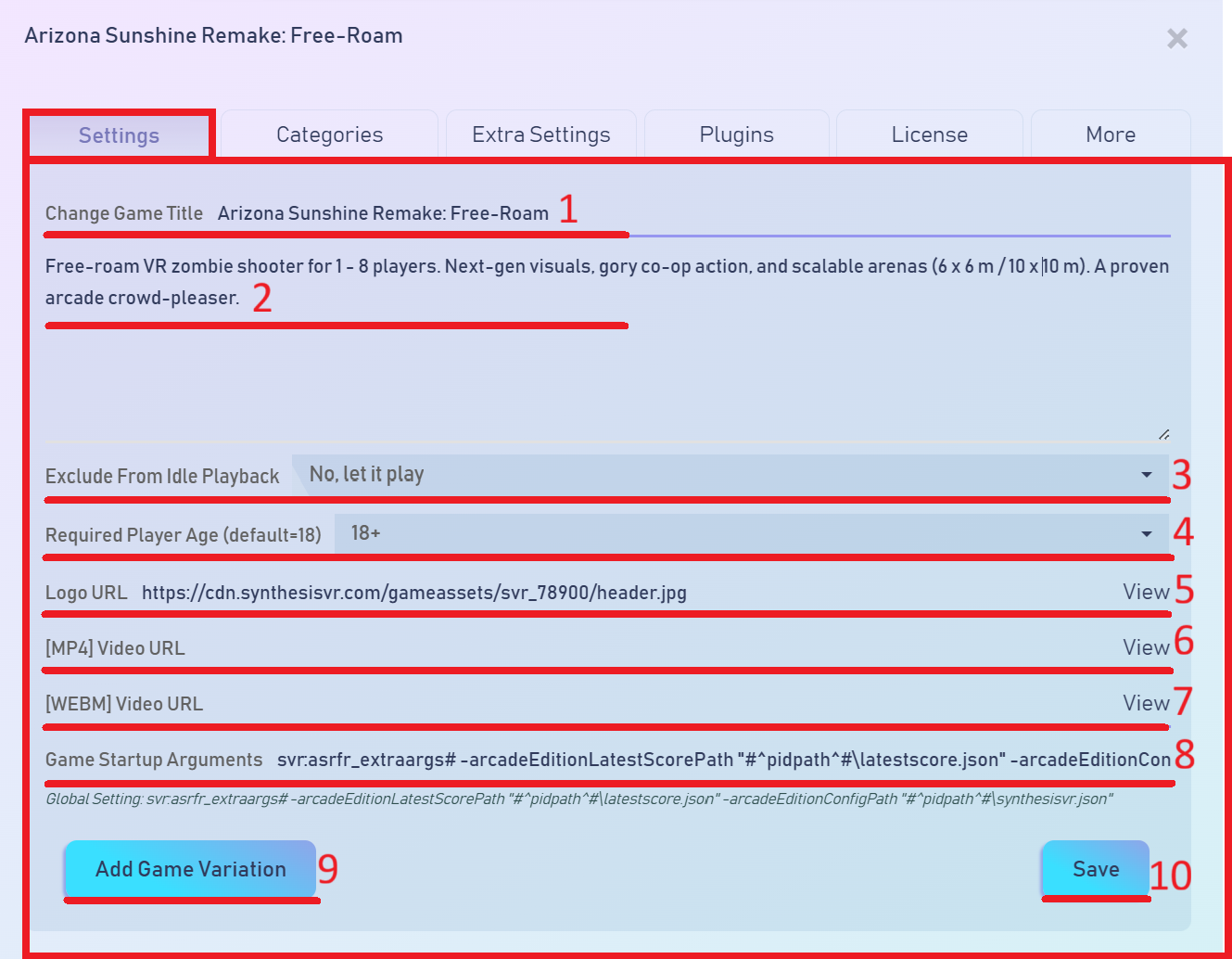Switch to the Plugins tab
The height and width of the screenshot is (959, 1232).
tap(737, 134)
